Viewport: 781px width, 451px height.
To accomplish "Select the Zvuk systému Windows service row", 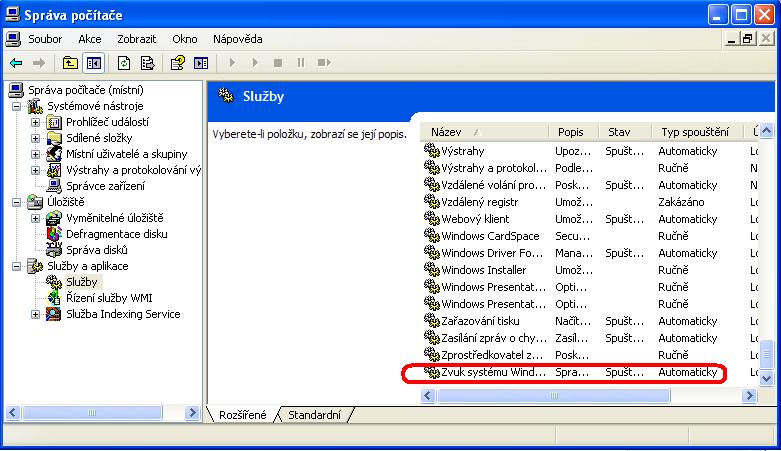I will click(494, 373).
